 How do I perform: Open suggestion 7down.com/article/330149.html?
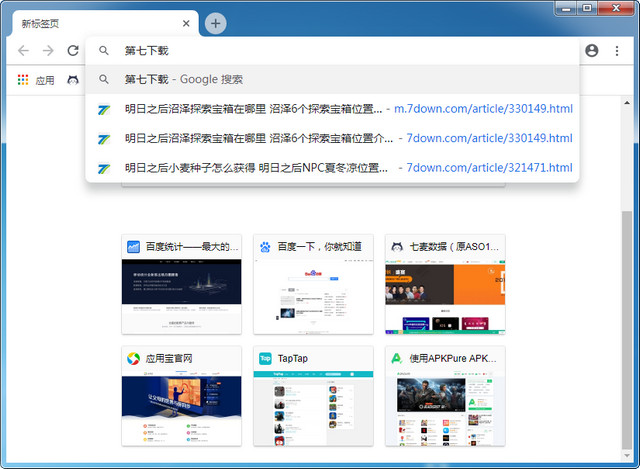tap(332, 138)
